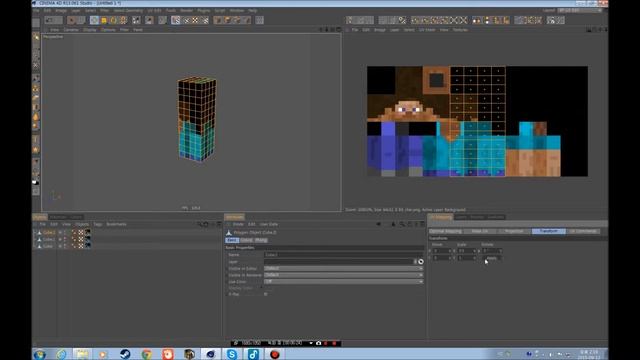640x360 pixels.
Task: Click the object Name input field
Action: (343, 255)
